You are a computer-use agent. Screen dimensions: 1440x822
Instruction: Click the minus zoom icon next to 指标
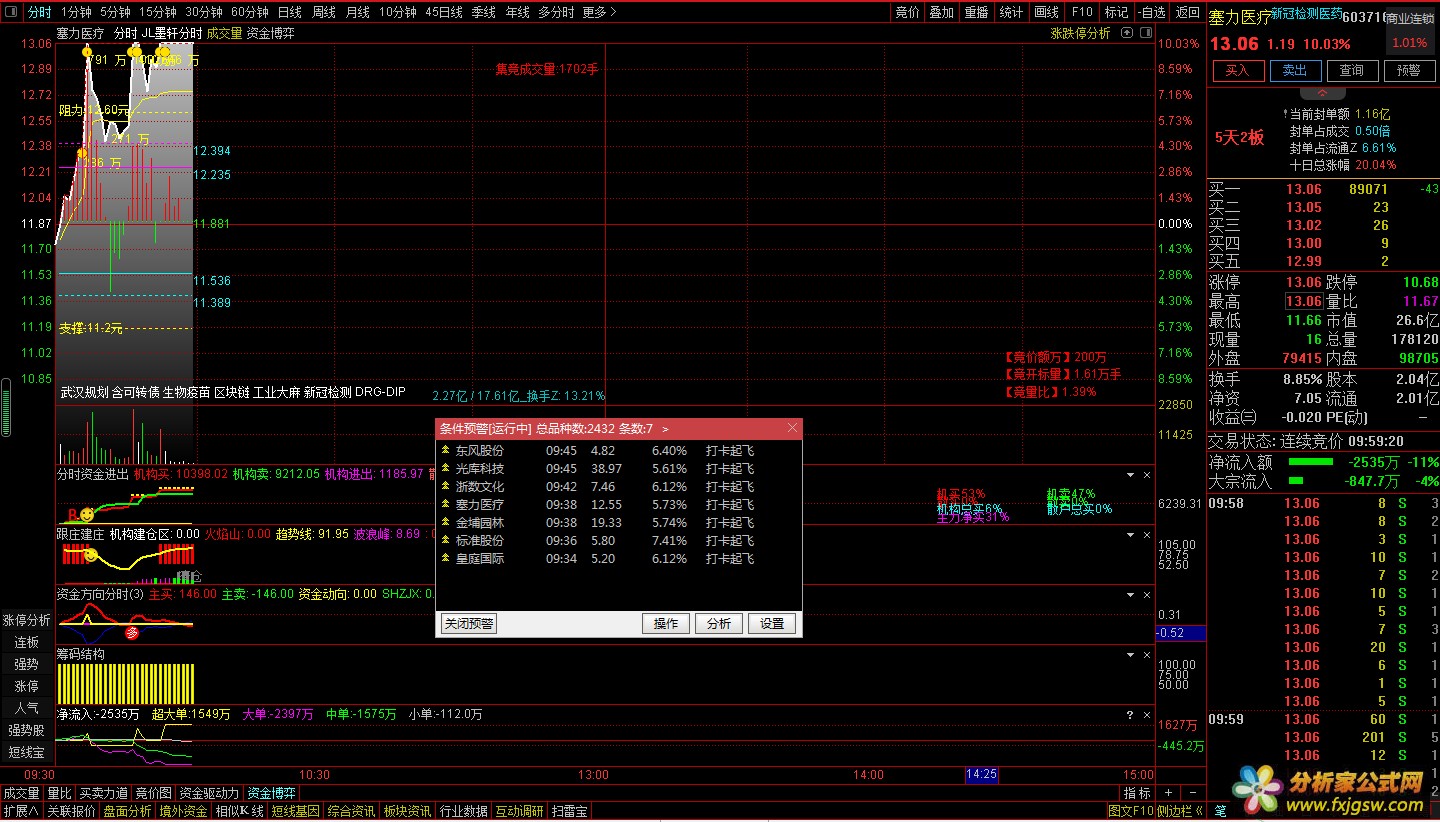[x=1193, y=793]
